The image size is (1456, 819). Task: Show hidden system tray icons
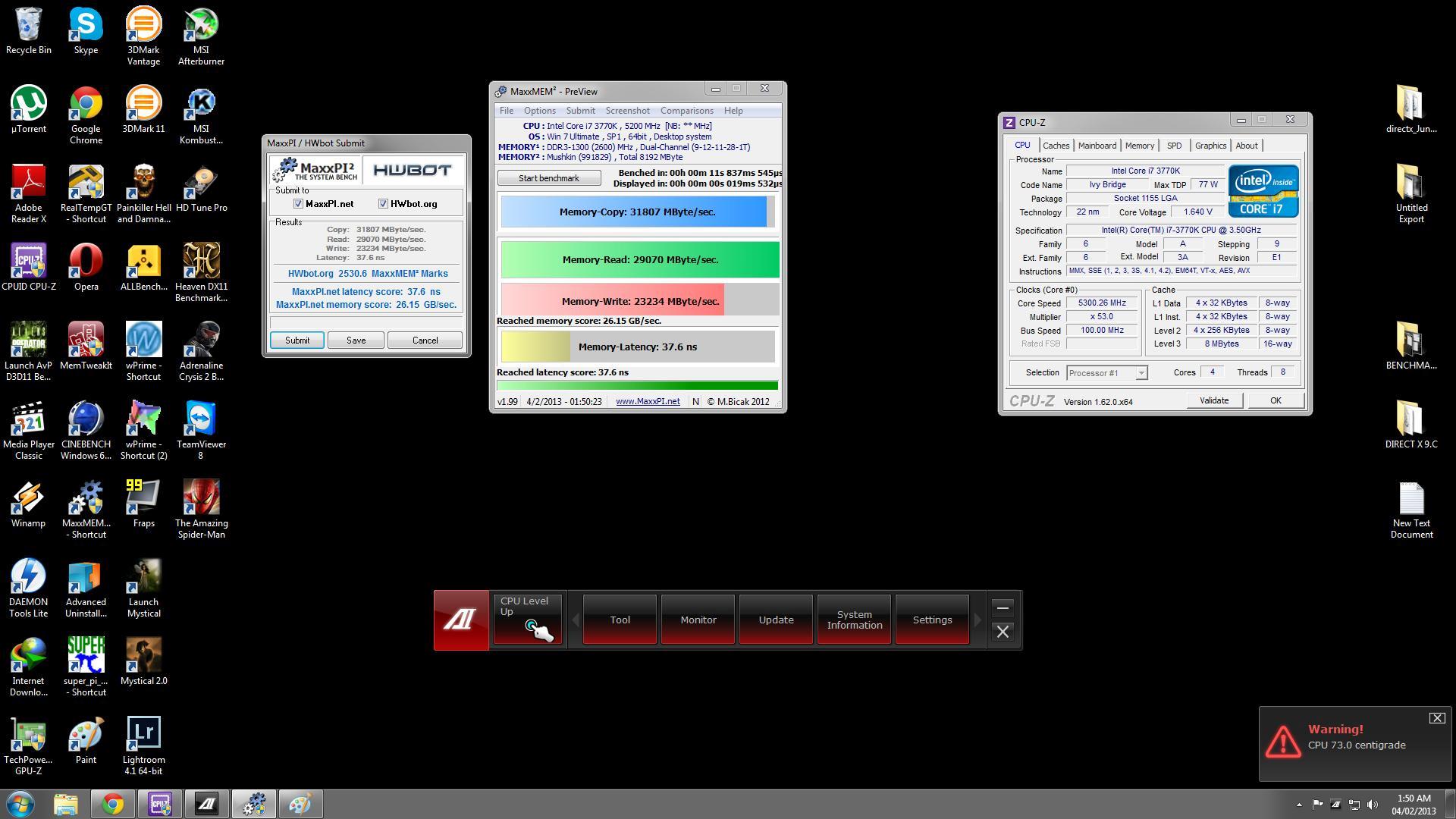(1299, 805)
